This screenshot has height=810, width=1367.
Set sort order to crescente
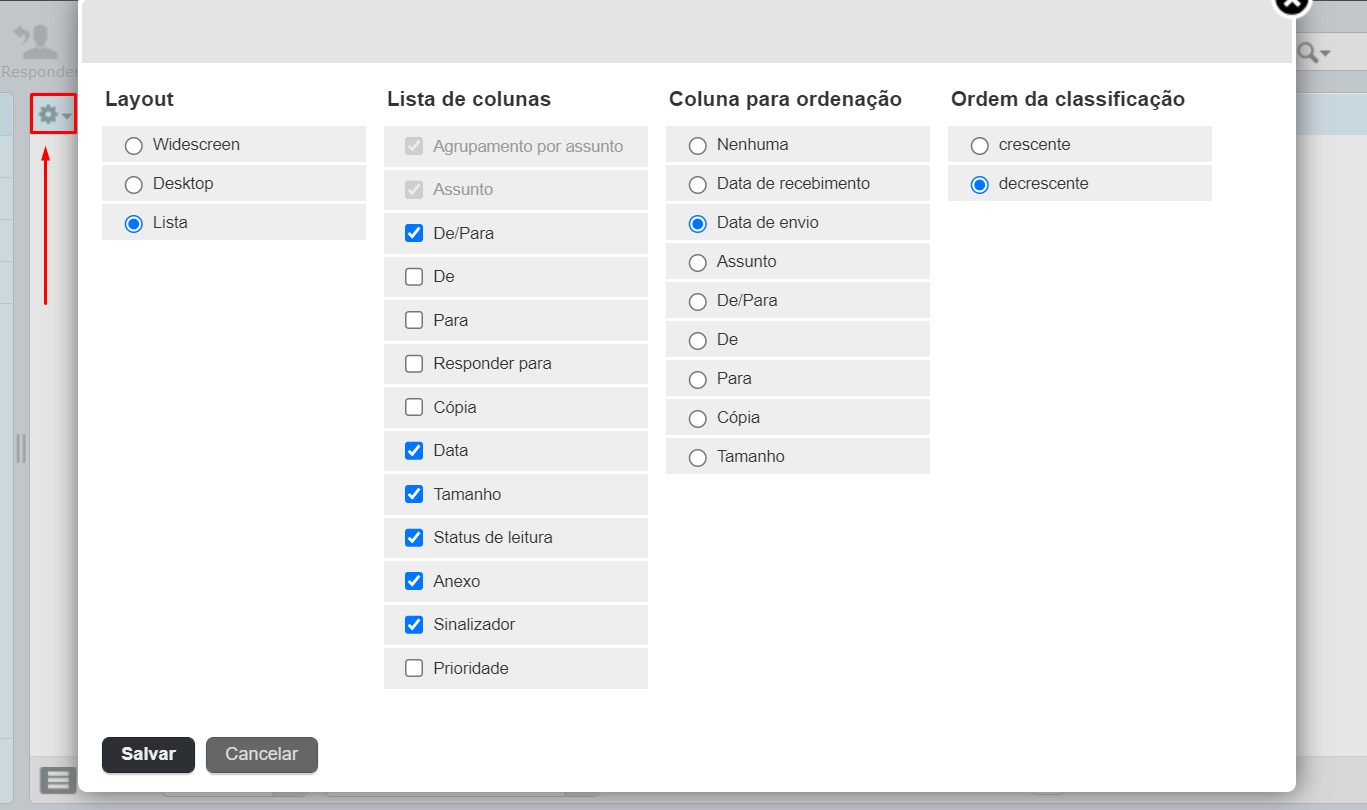[980, 145]
